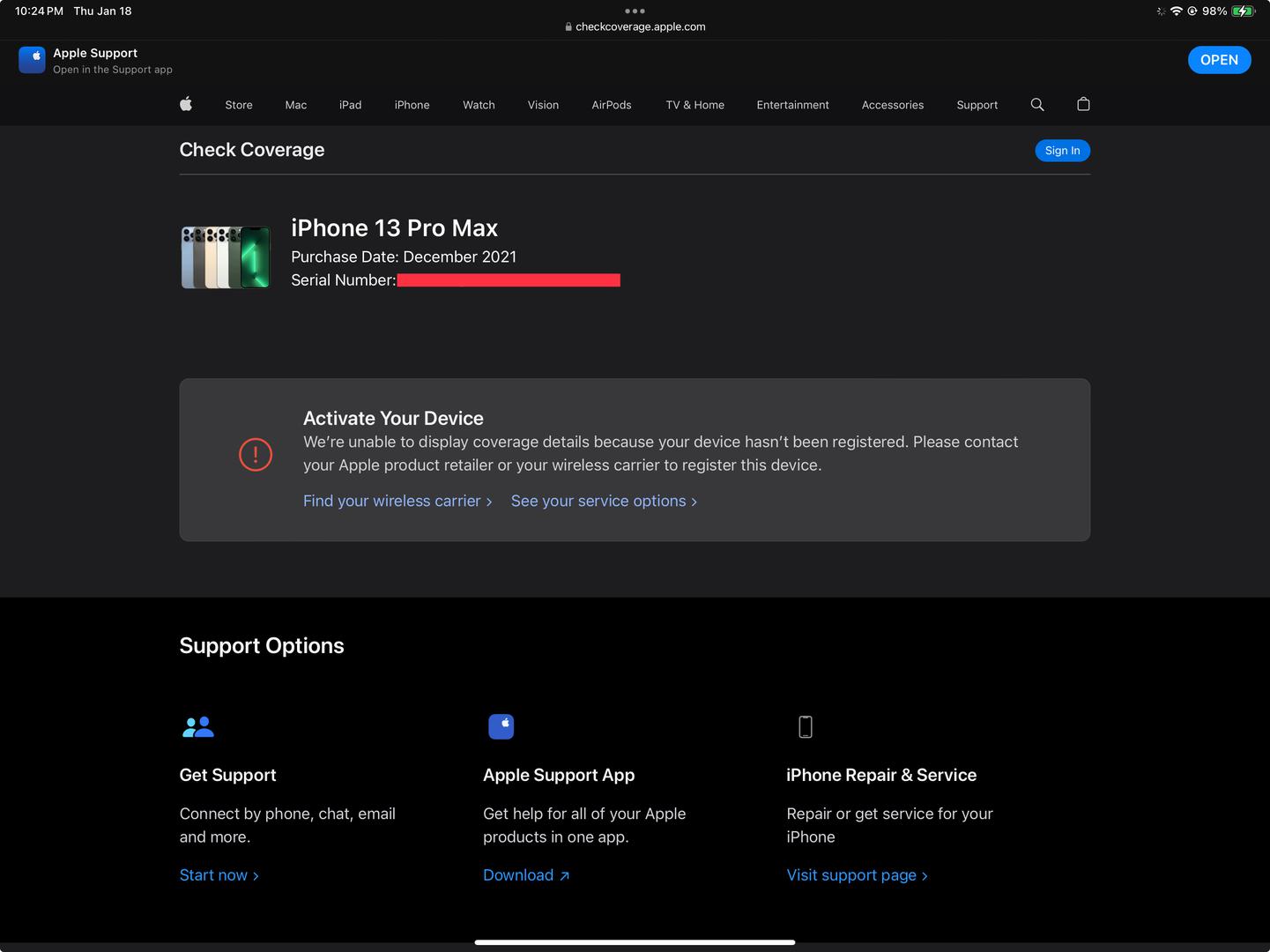Screen dimensions: 1270x952
Task: Click the Download link for Support App
Action: click(526, 875)
